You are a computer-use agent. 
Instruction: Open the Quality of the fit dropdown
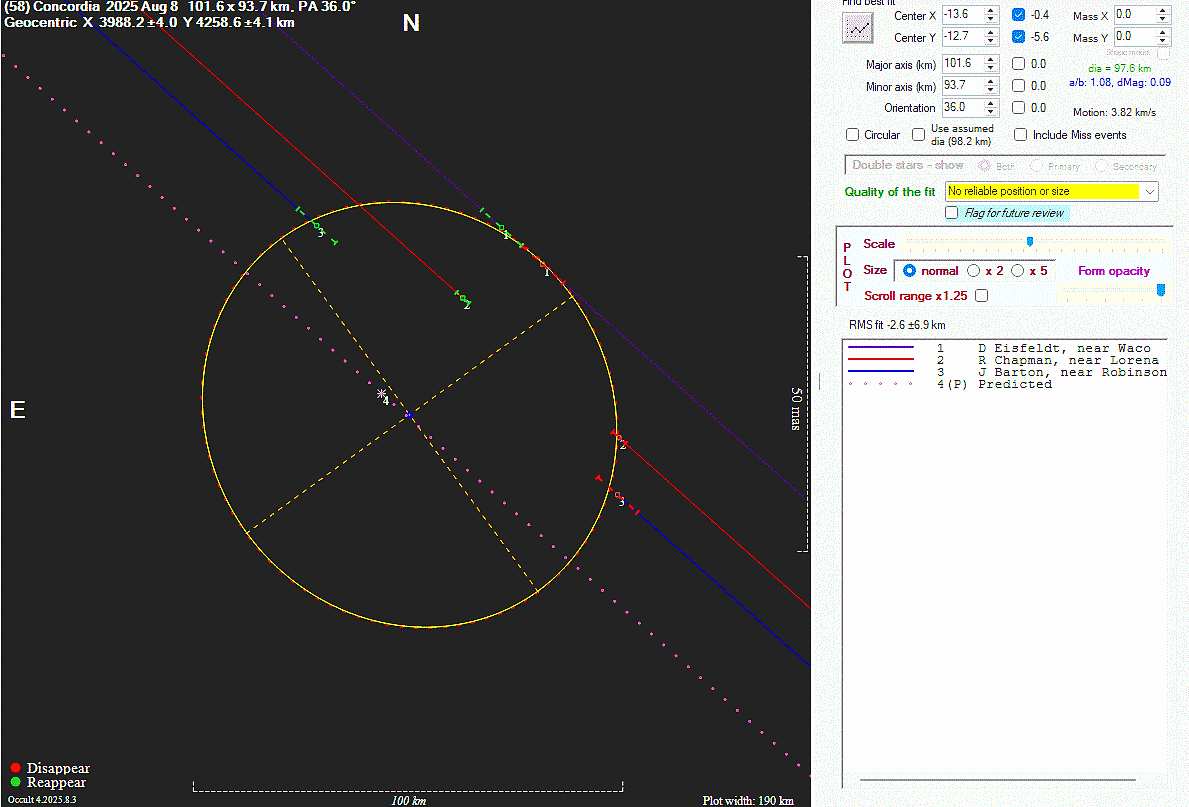(x=1051, y=192)
